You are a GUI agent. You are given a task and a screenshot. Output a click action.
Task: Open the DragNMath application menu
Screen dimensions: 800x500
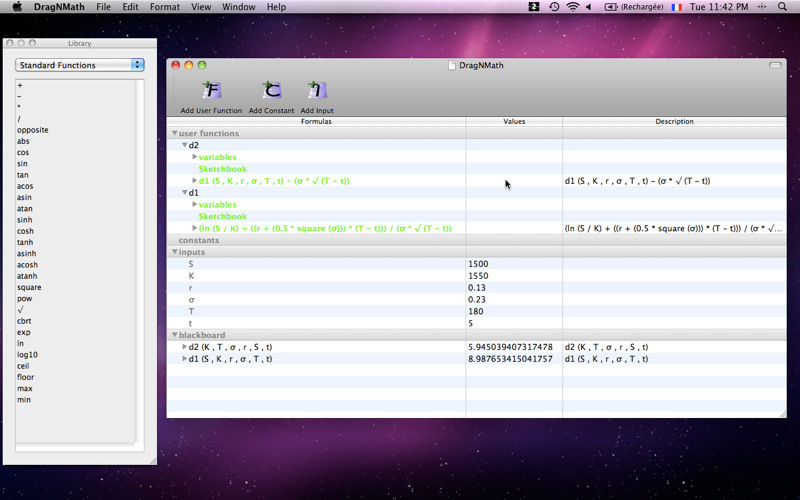point(59,7)
